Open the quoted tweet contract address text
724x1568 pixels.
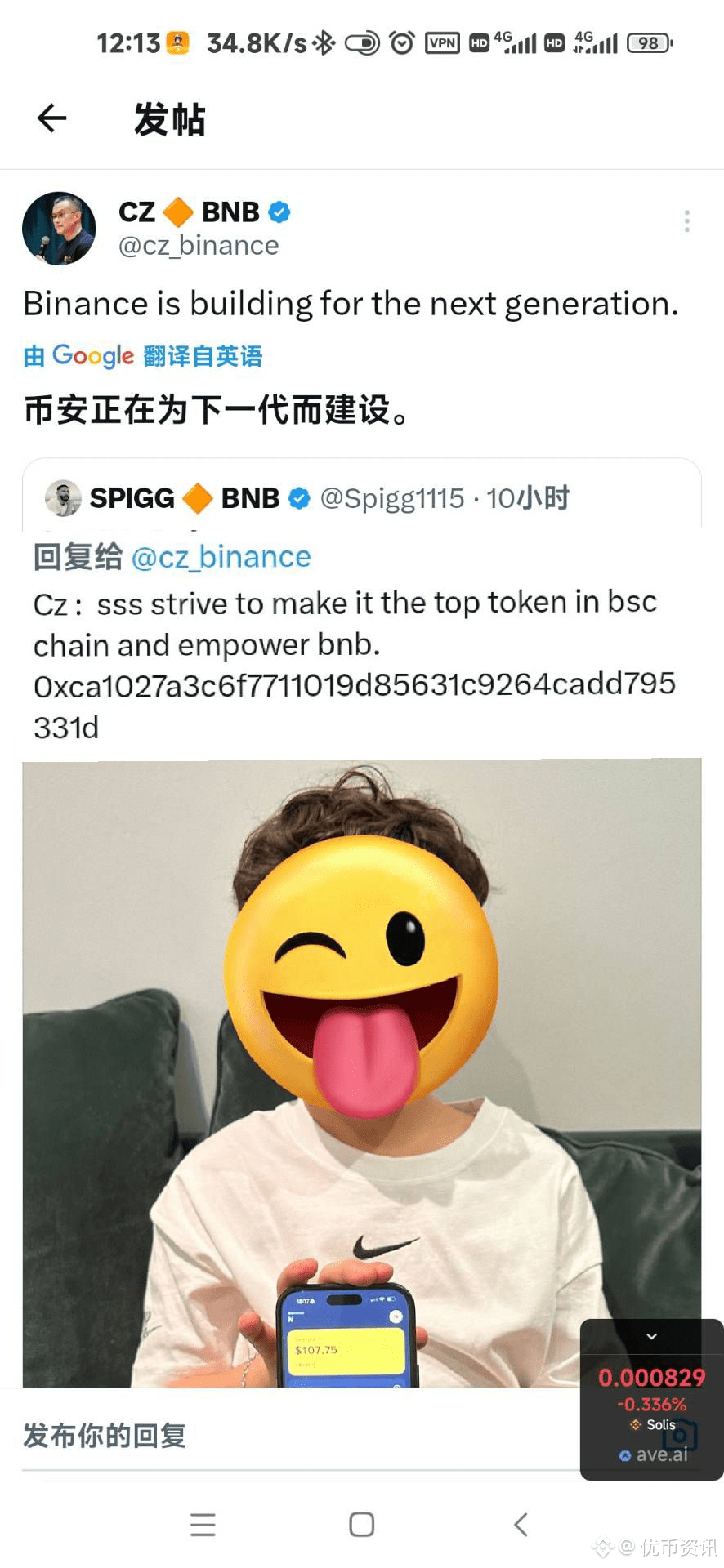pyautogui.click(x=355, y=705)
